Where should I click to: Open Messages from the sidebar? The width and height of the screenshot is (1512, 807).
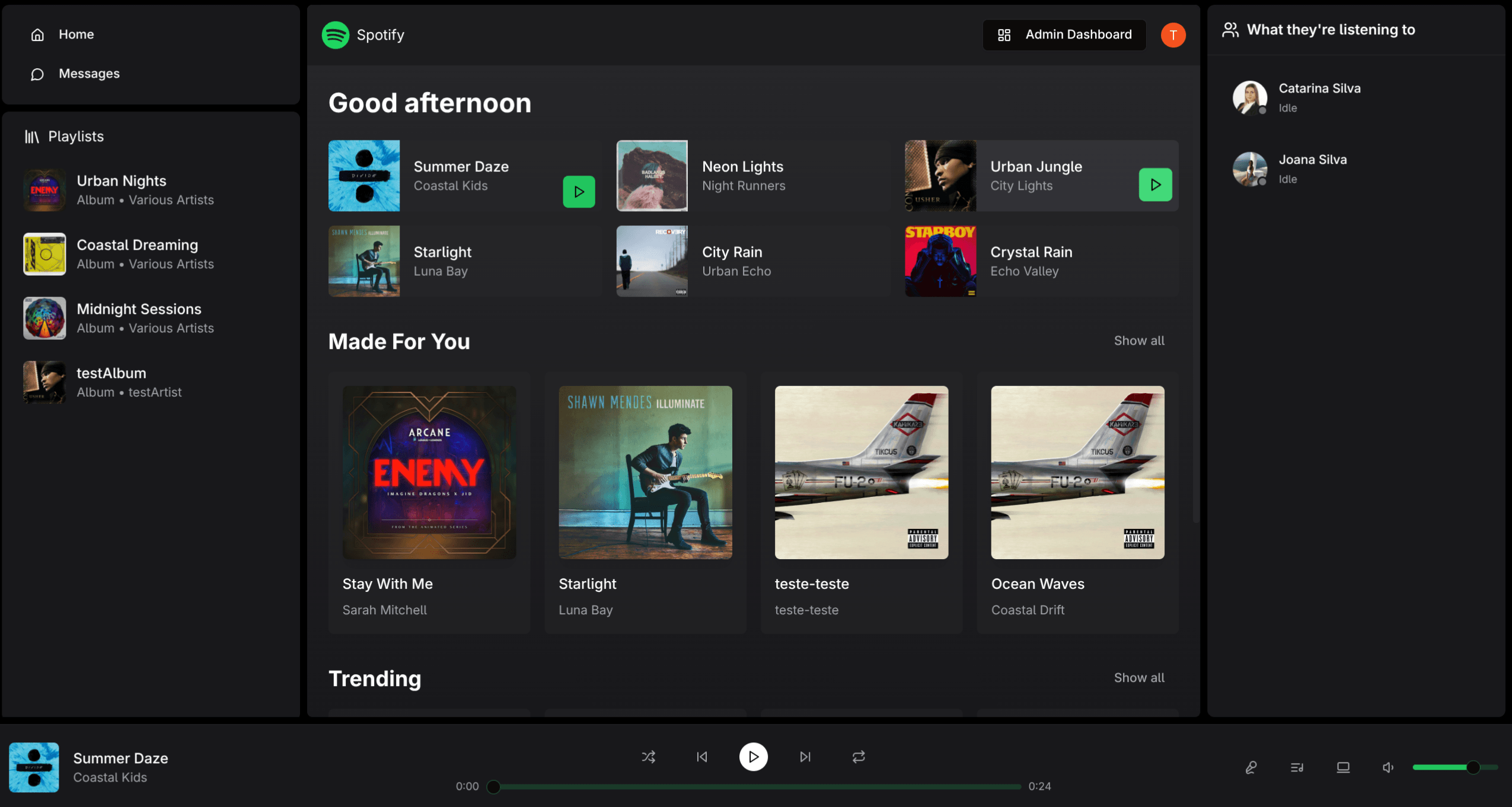[x=88, y=74]
